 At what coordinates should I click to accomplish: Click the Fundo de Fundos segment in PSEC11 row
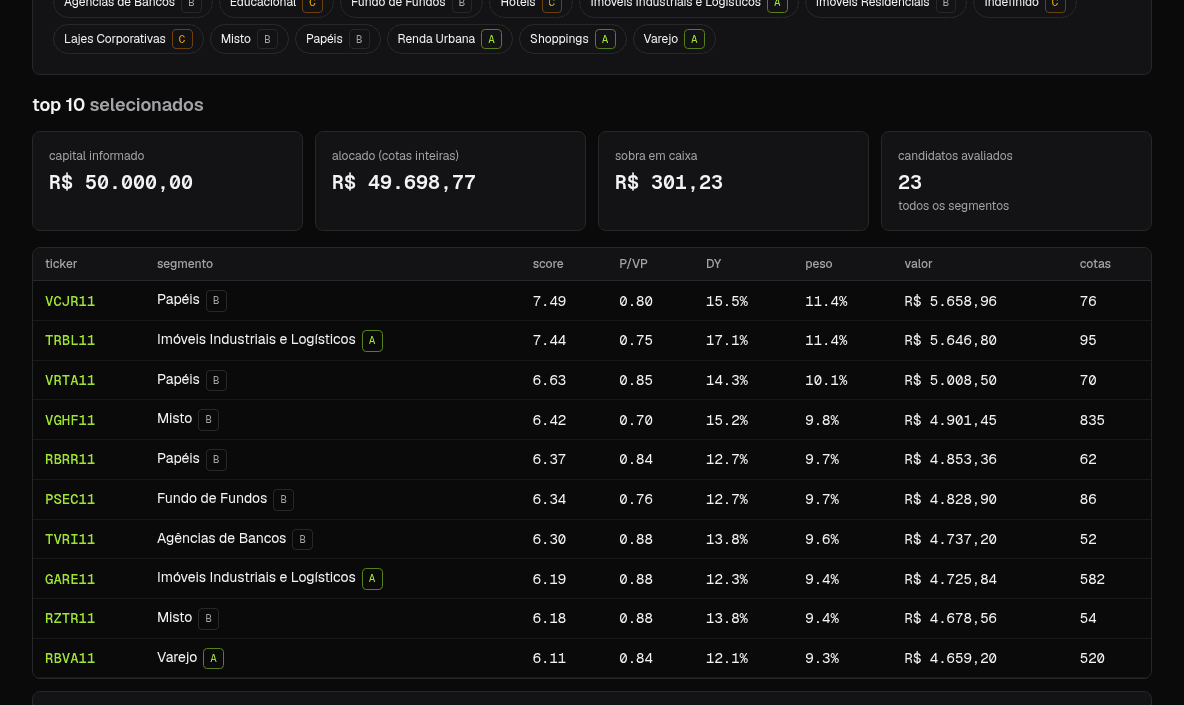(212, 499)
